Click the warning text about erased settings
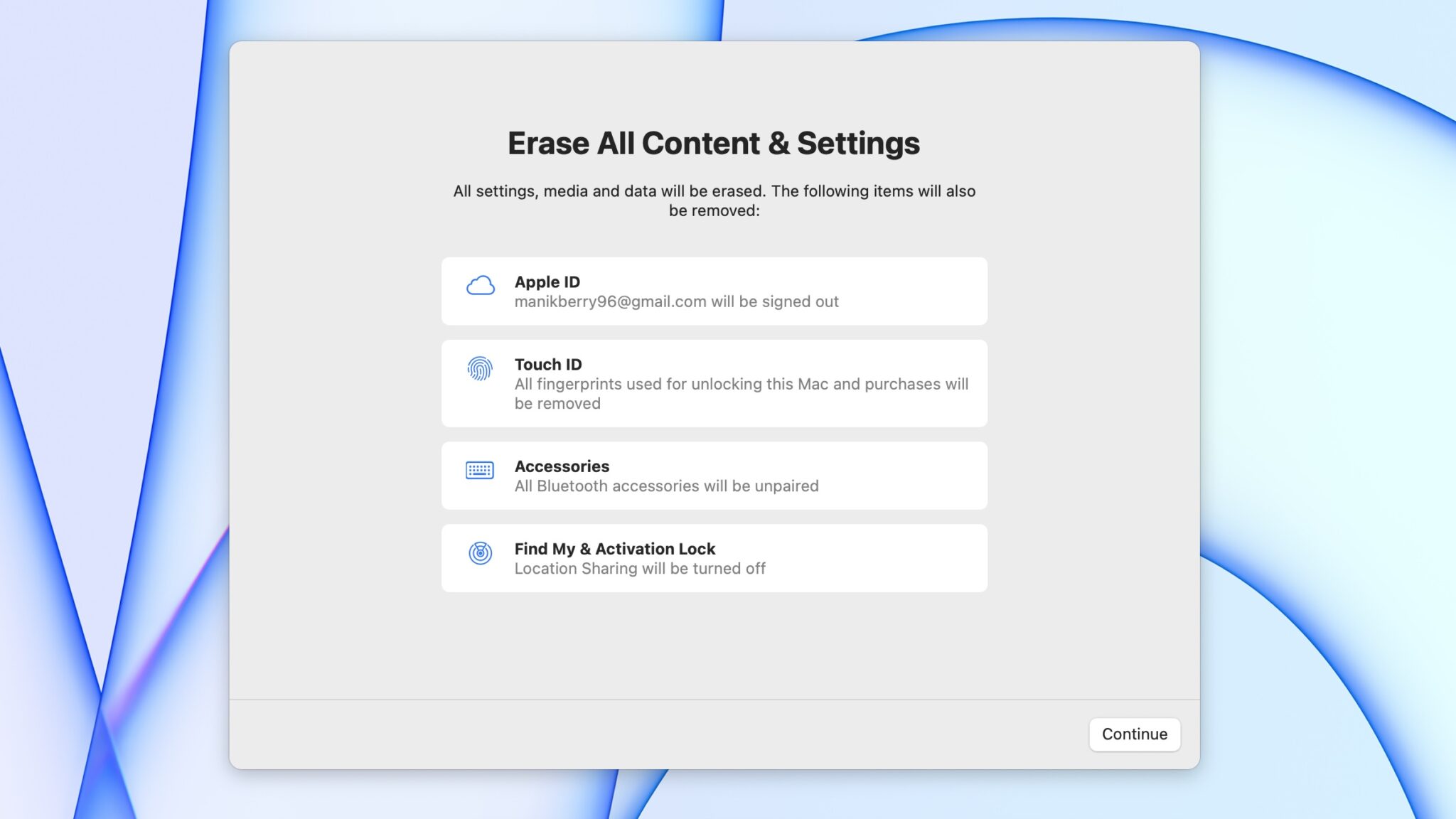Viewport: 1456px width, 819px height. point(714,200)
